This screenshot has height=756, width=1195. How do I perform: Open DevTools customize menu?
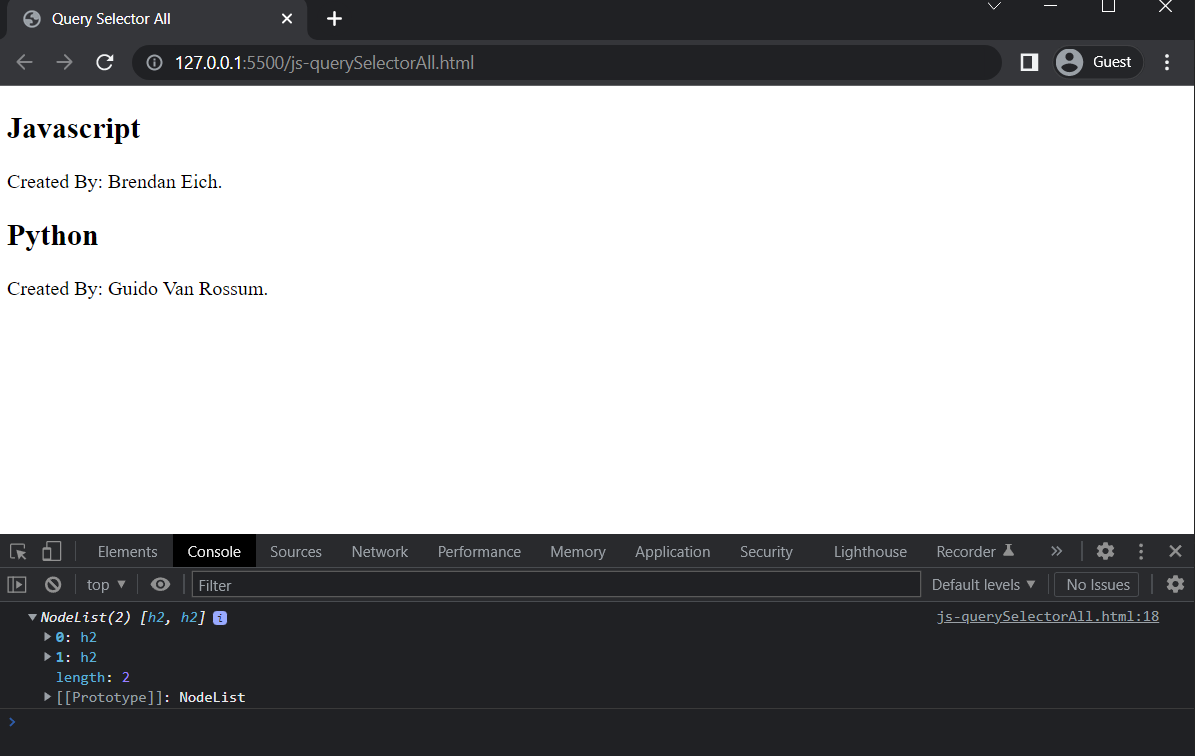tap(1141, 551)
